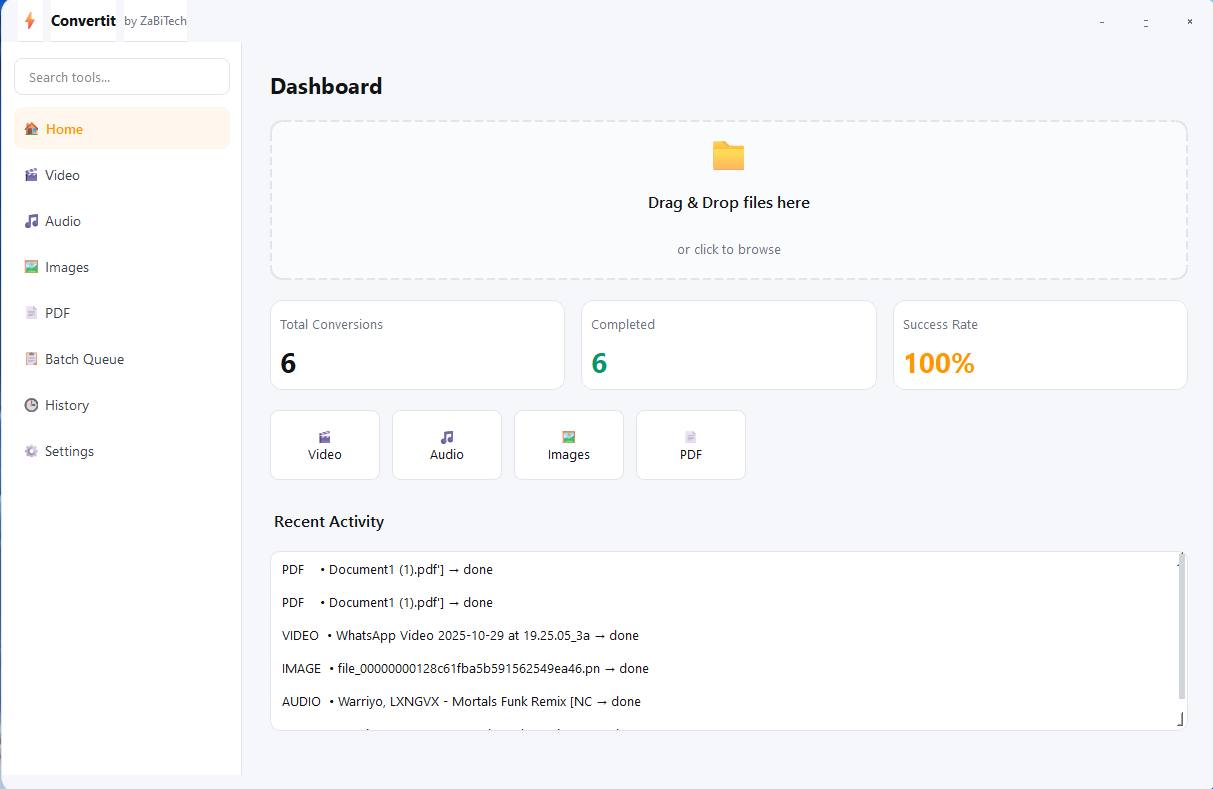
Task: Click the Recent Activity vertical scrollbar
Action: click(1181, 628)
